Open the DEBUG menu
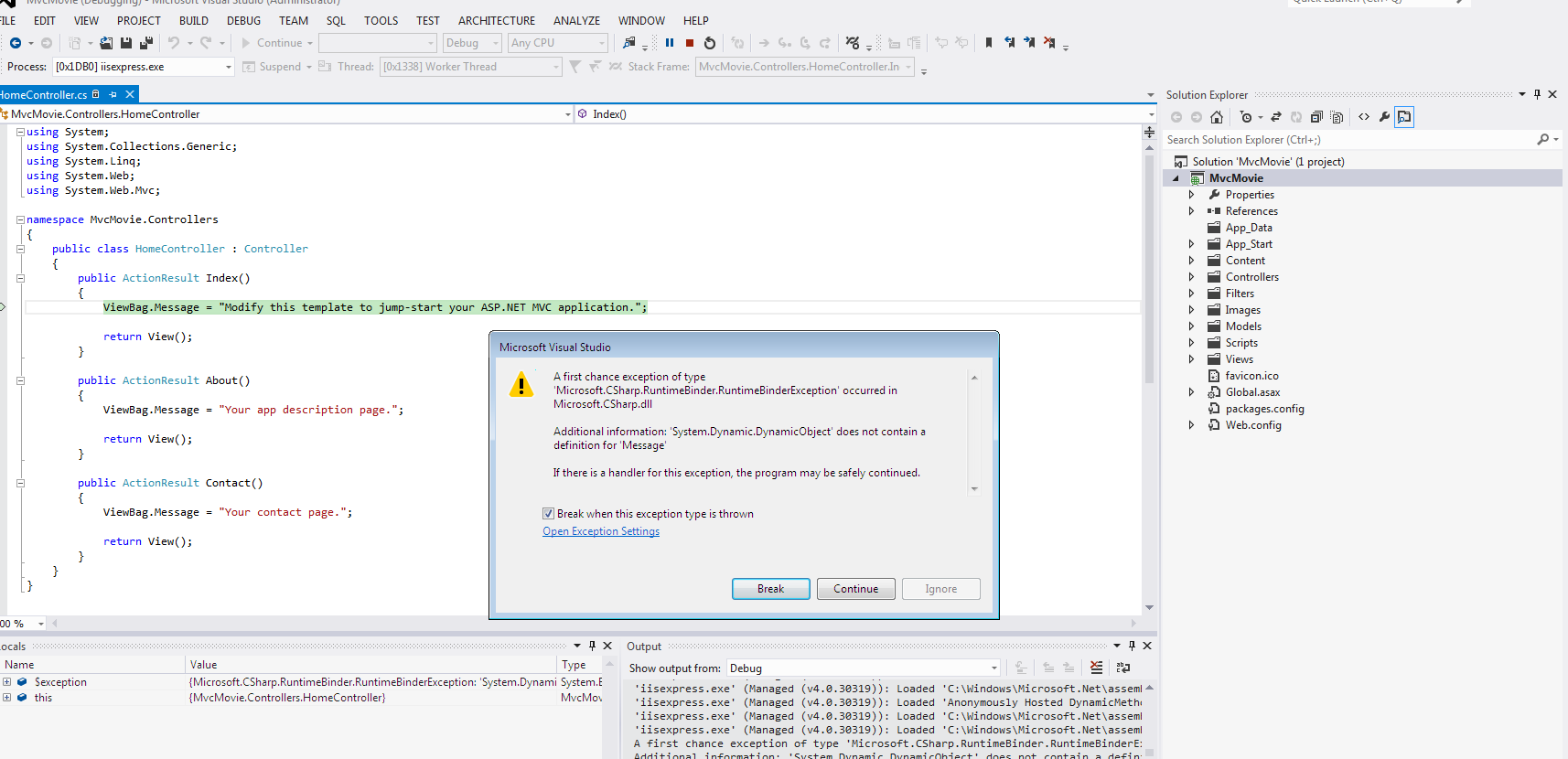Screen dimensions: 1568x759 click(x=243, y=20)
